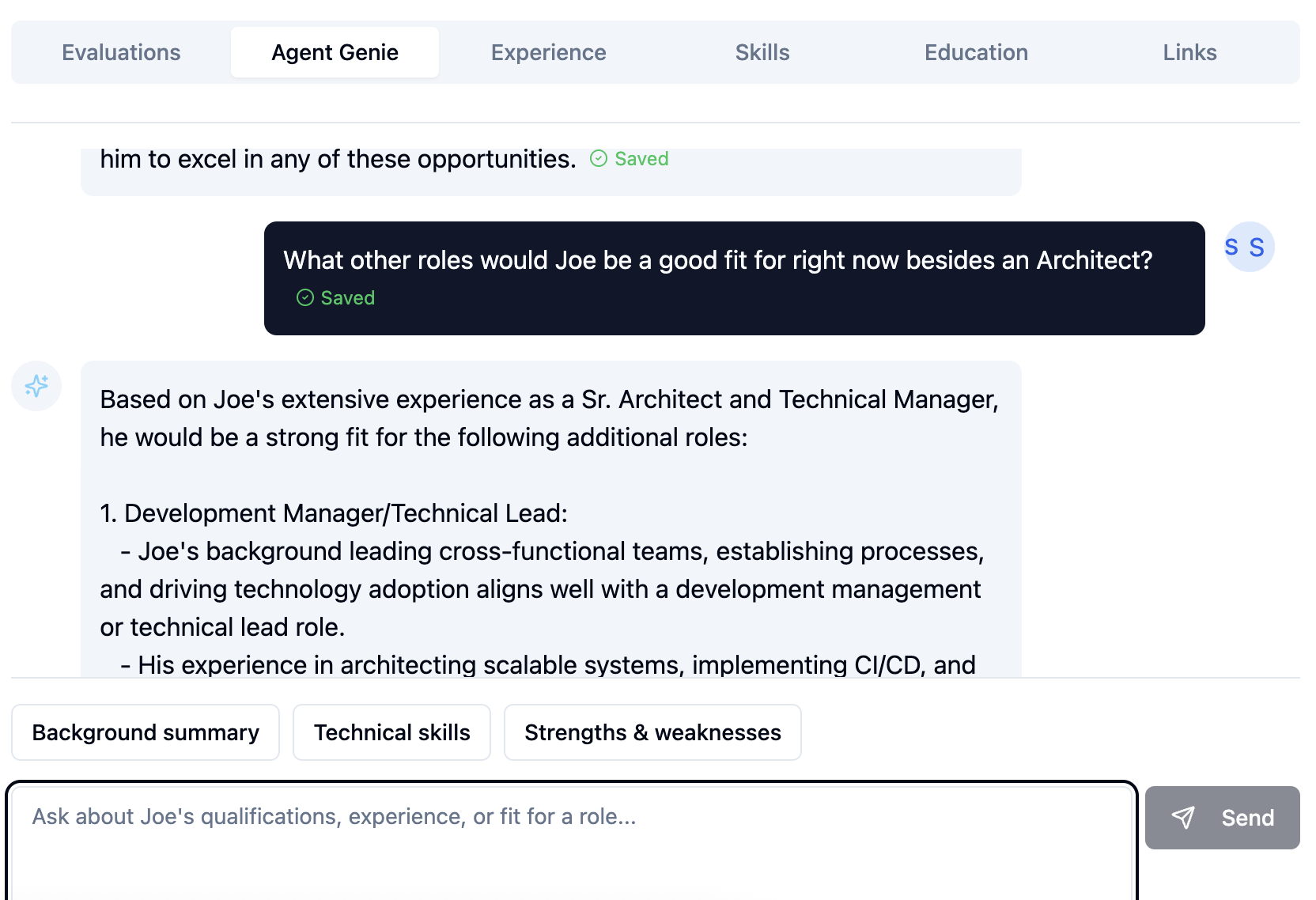The height and width of the screenshot is (900, 1316).
Task: Select the Technical skills prompt
Action: [391, 732]
